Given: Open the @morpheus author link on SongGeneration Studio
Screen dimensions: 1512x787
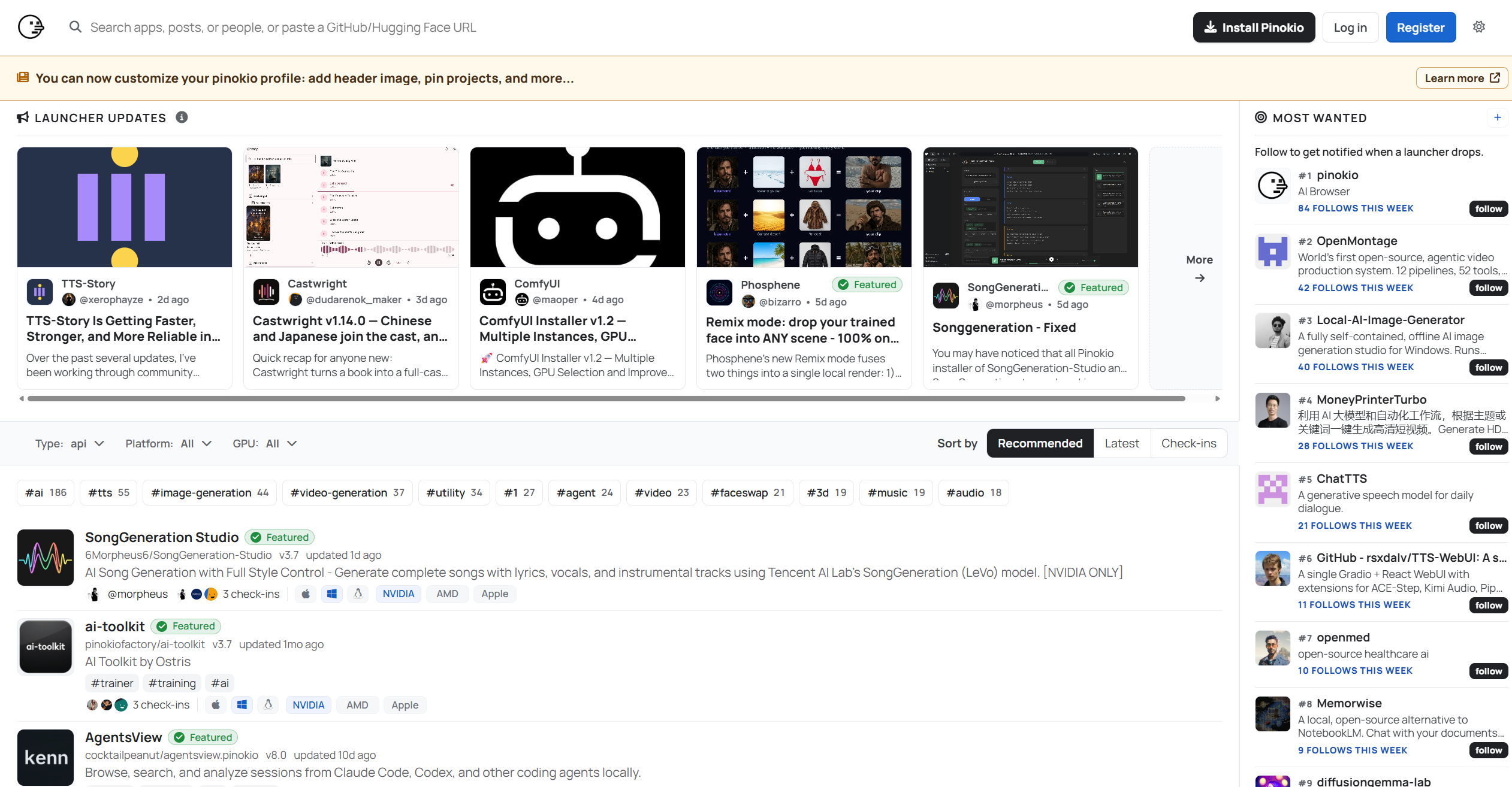Looking at the screenshot, I should (137, 594).
